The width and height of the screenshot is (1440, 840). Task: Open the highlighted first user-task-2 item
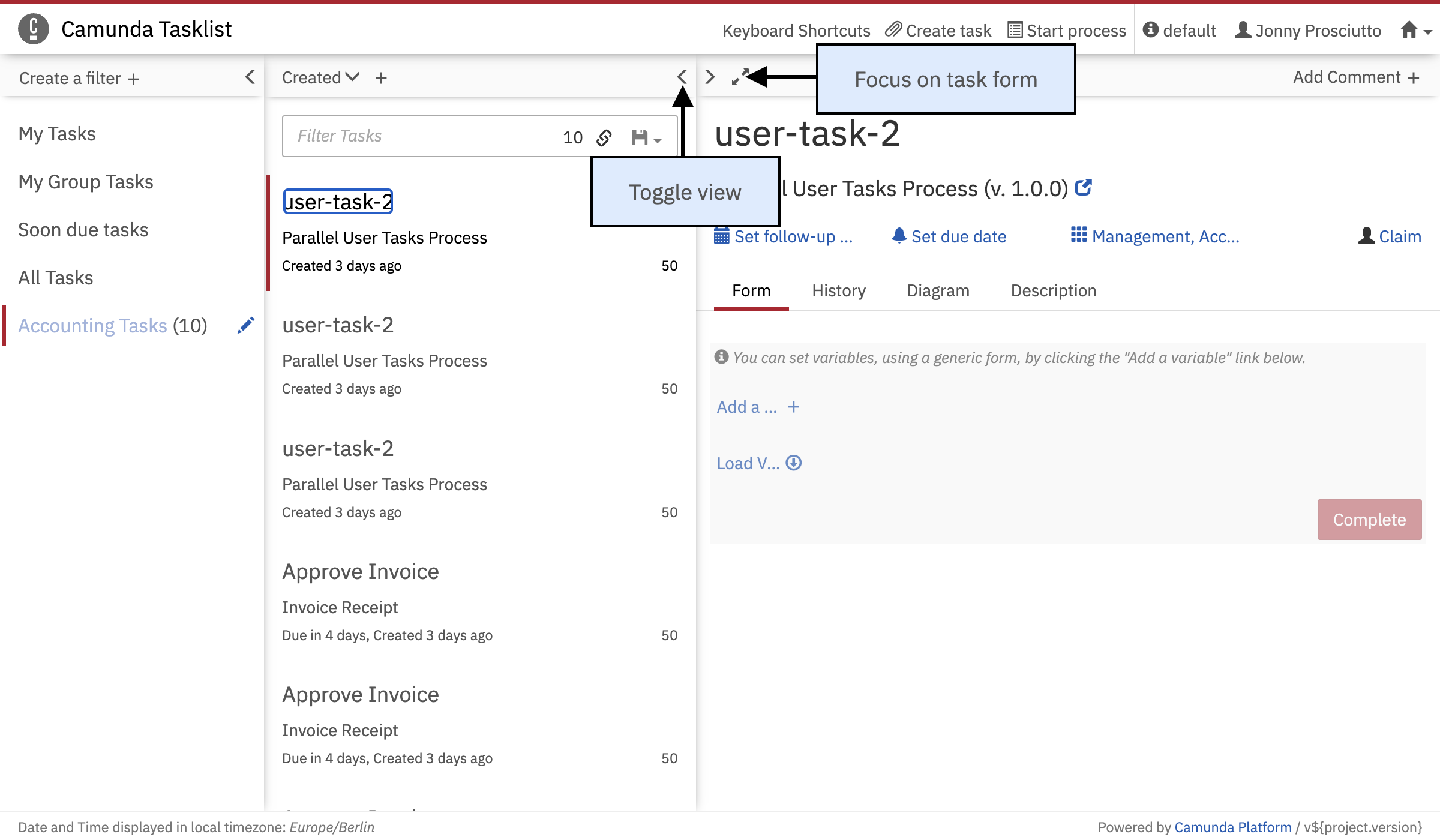point(338,202)
